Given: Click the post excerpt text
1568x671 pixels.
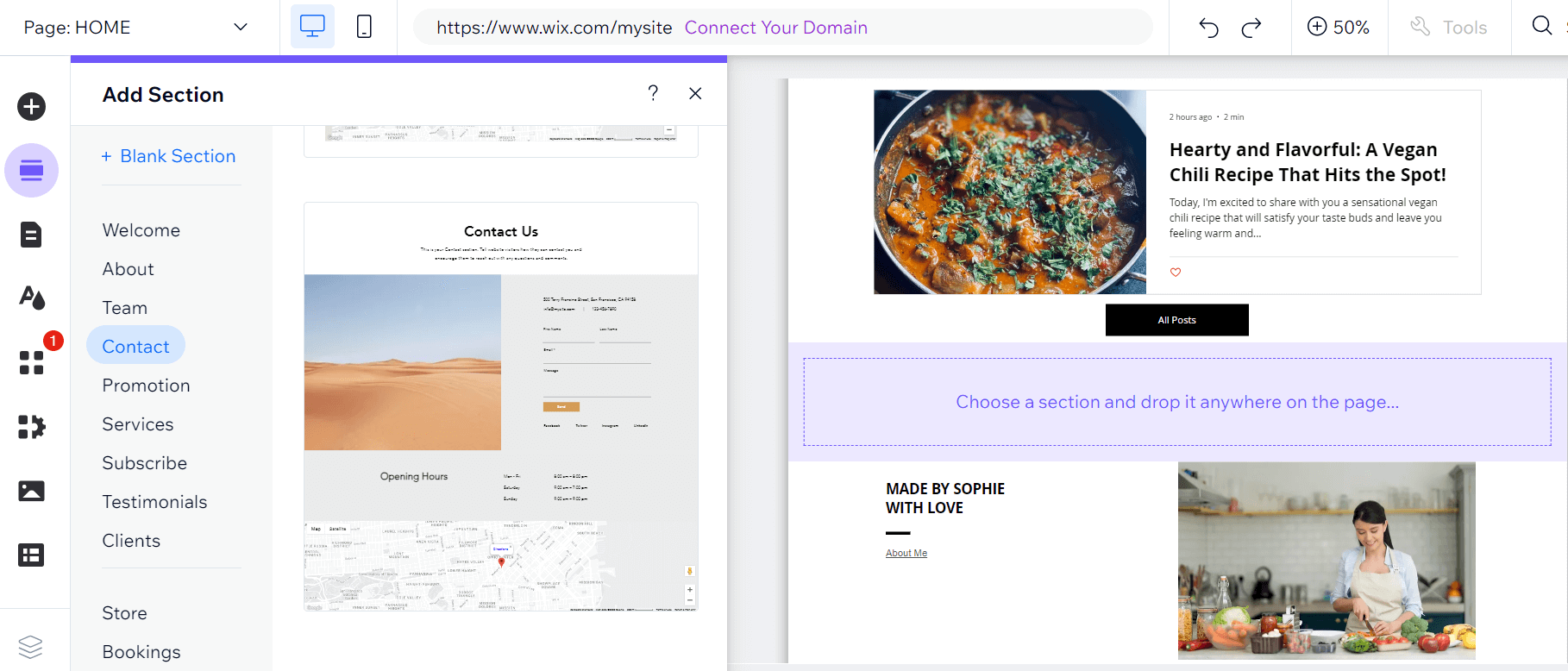Looking at the screenshot, I should click(1306, 217).
